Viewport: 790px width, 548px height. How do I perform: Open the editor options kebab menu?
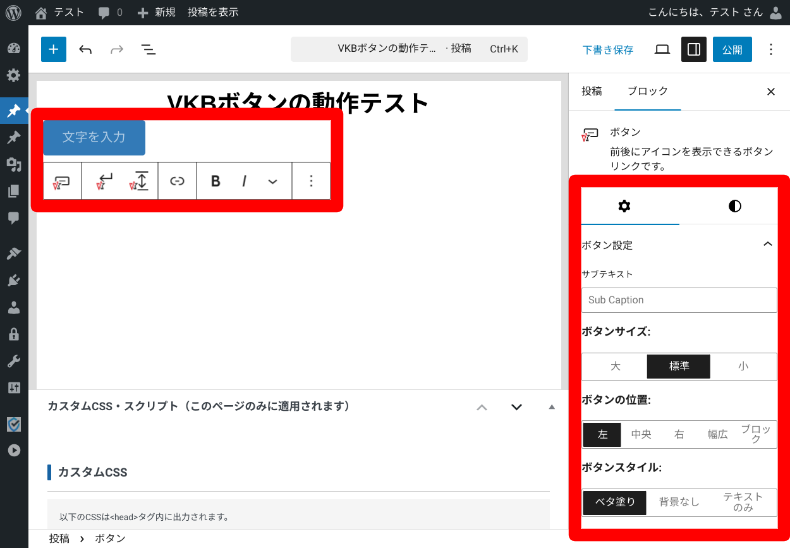point(771,49)
